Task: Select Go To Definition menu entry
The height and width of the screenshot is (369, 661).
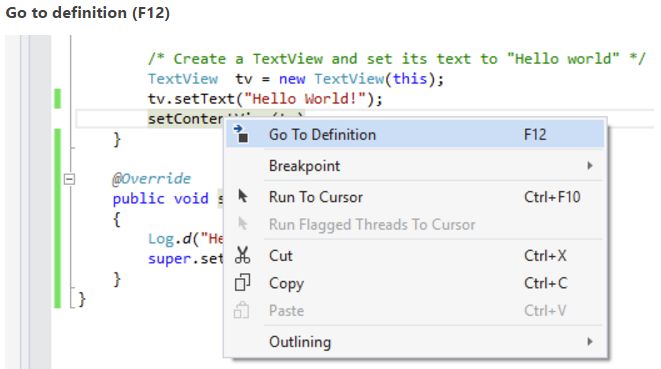Action: click(x=415, y=135)
